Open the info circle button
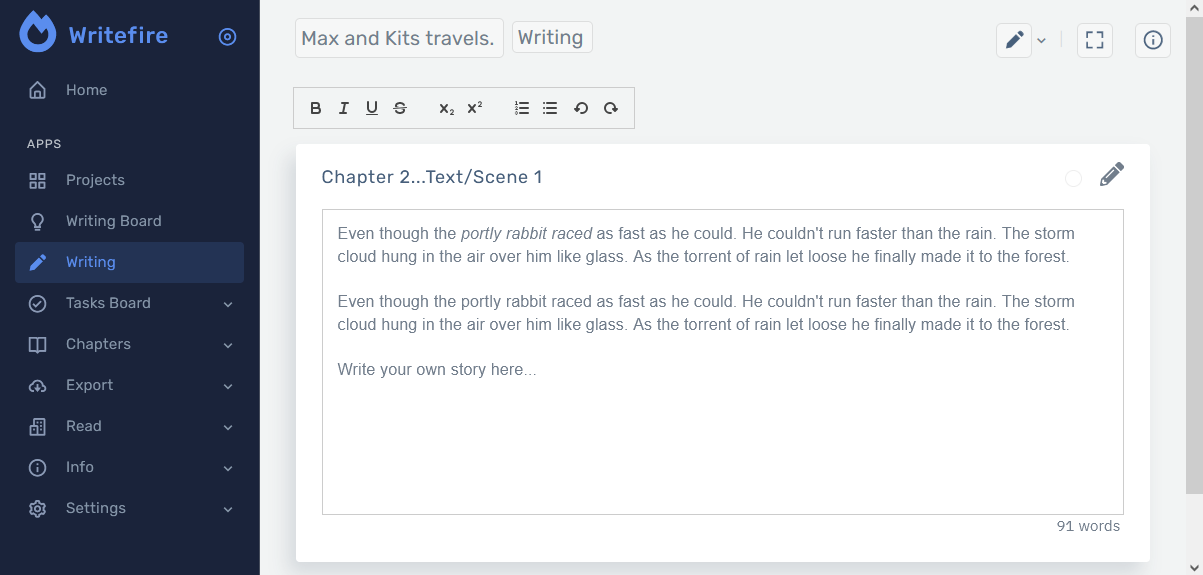The height and width of the screenshot is (575, 1203). (1153, 40)
